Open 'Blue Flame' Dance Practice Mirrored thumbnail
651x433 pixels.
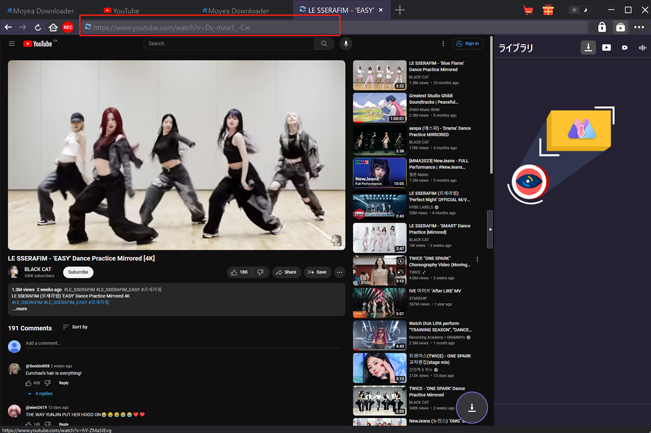(x=379, y=75)
